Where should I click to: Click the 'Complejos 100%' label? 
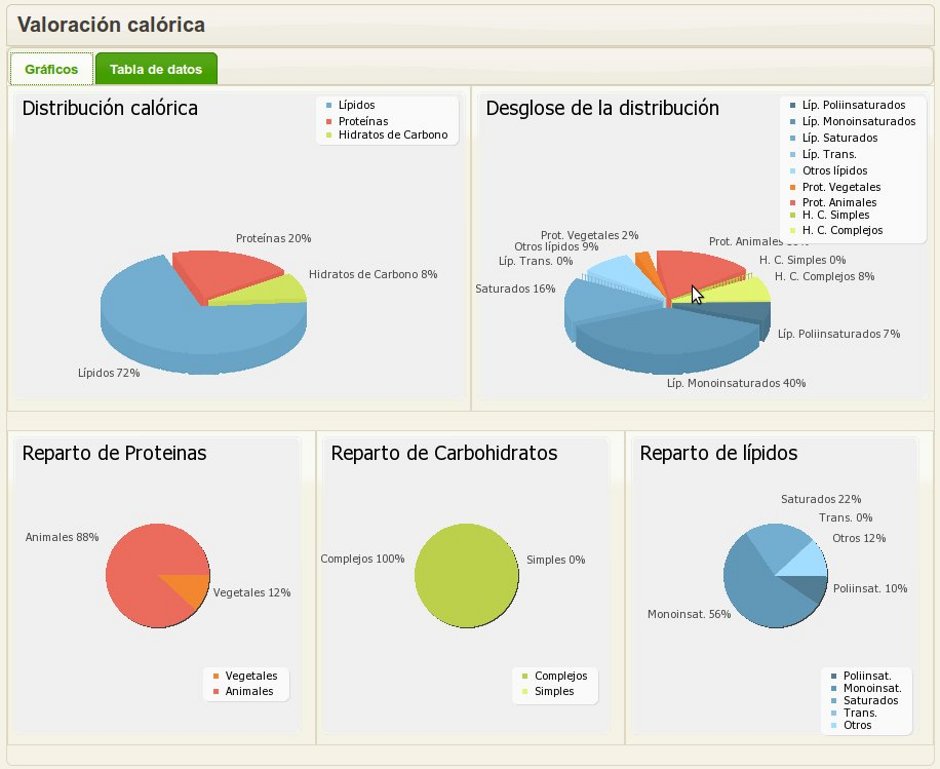click(x=362, y=559)
